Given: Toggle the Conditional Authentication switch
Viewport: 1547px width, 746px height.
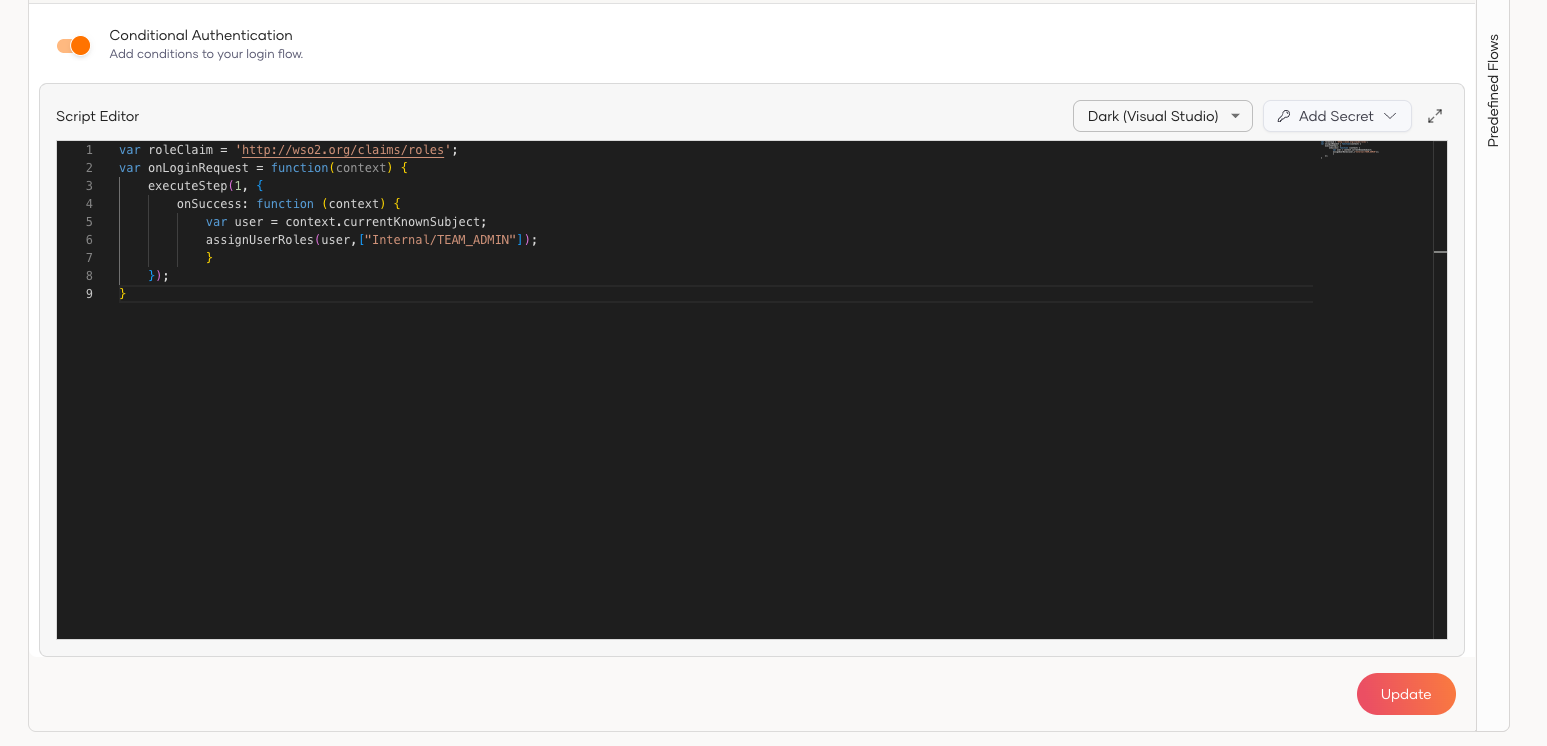Looking at the screenshot, I should pyautogui.click(x=73, y=45).
